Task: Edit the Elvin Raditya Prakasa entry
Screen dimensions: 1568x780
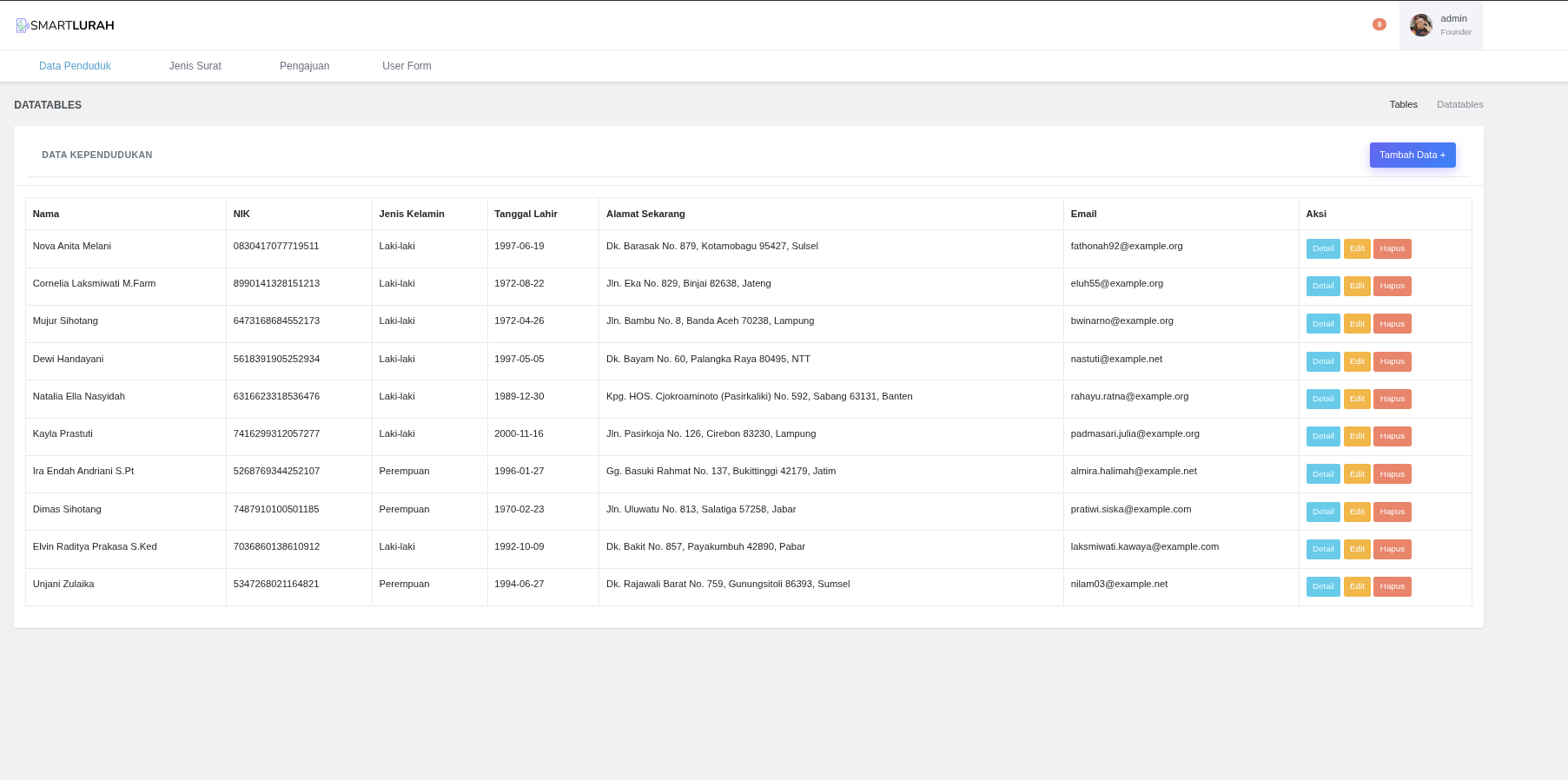Action: click(1356, 549)
